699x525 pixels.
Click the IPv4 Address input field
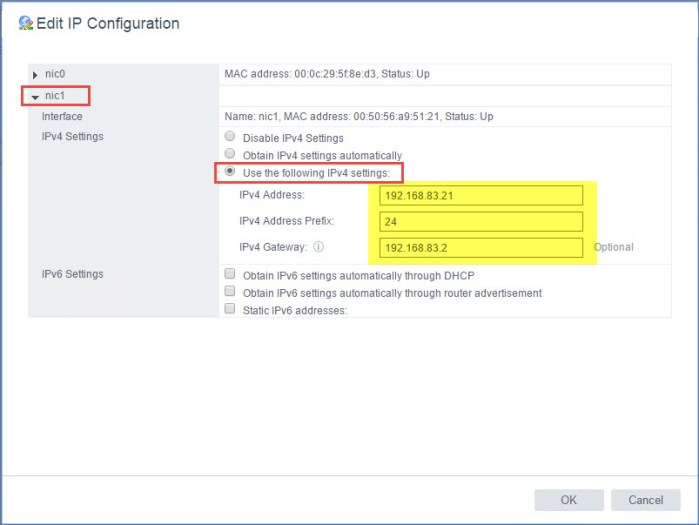(x=481, y=196)
